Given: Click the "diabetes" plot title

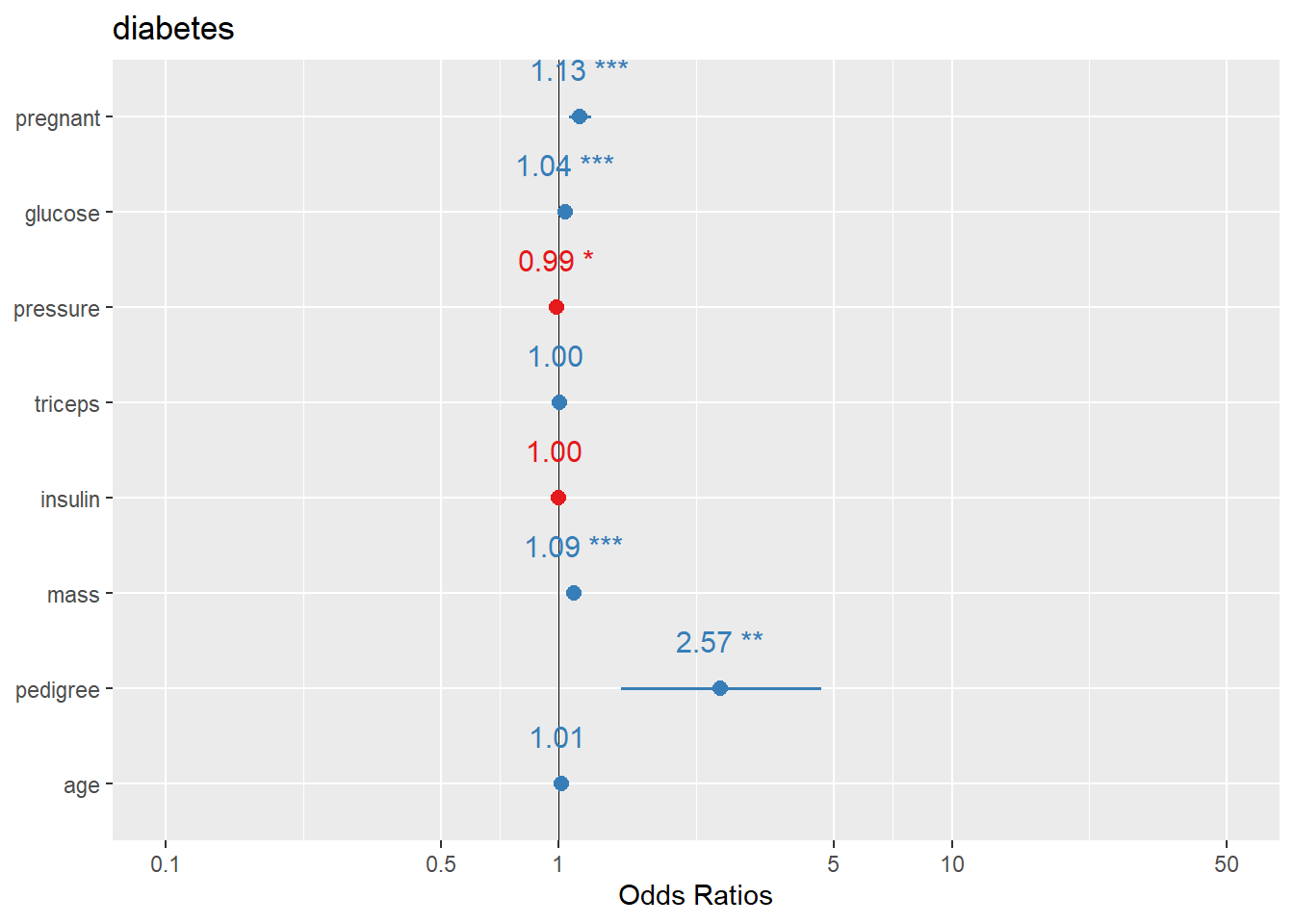Looking at the screenshot, I should tap(173, 29).
